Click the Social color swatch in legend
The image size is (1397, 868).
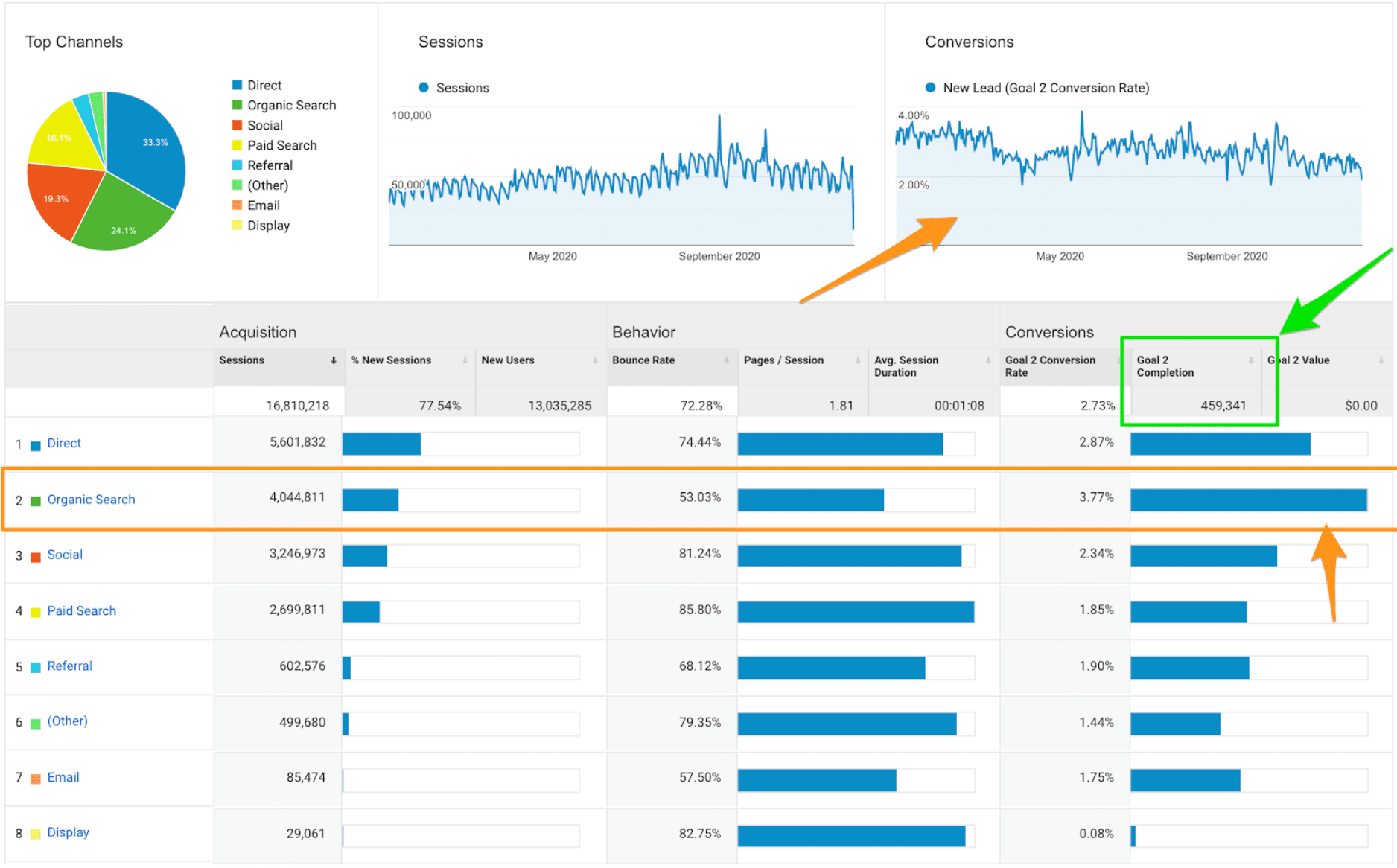[237, 125]
